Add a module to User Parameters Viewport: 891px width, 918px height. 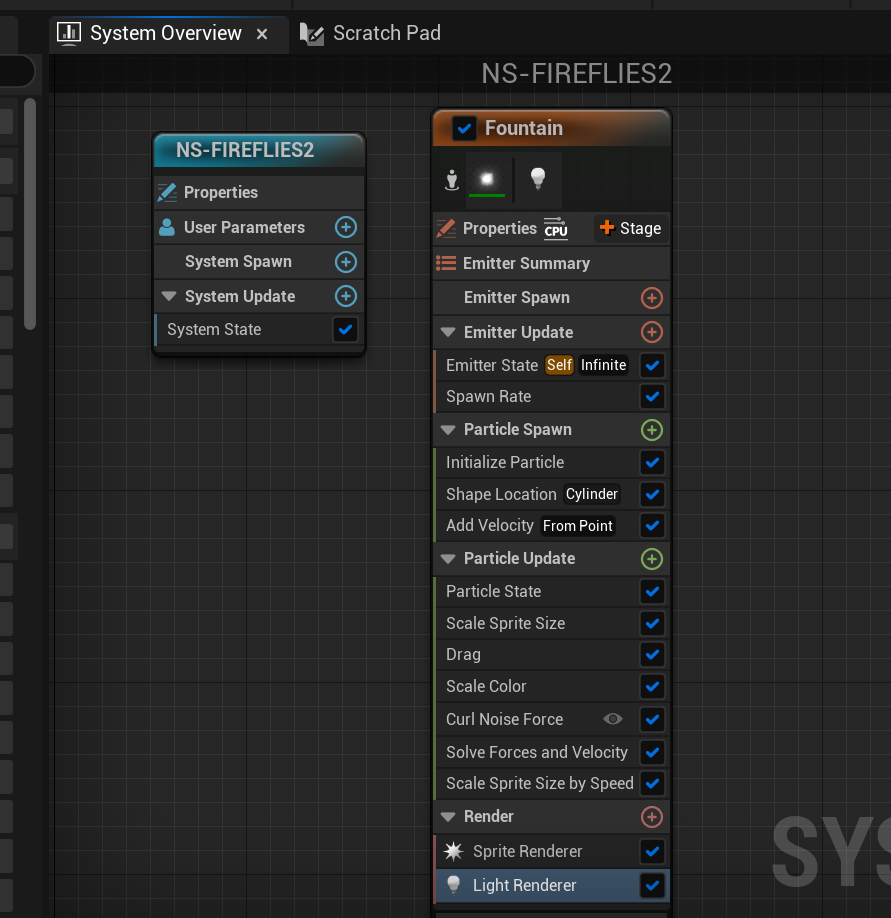[345, 227]
